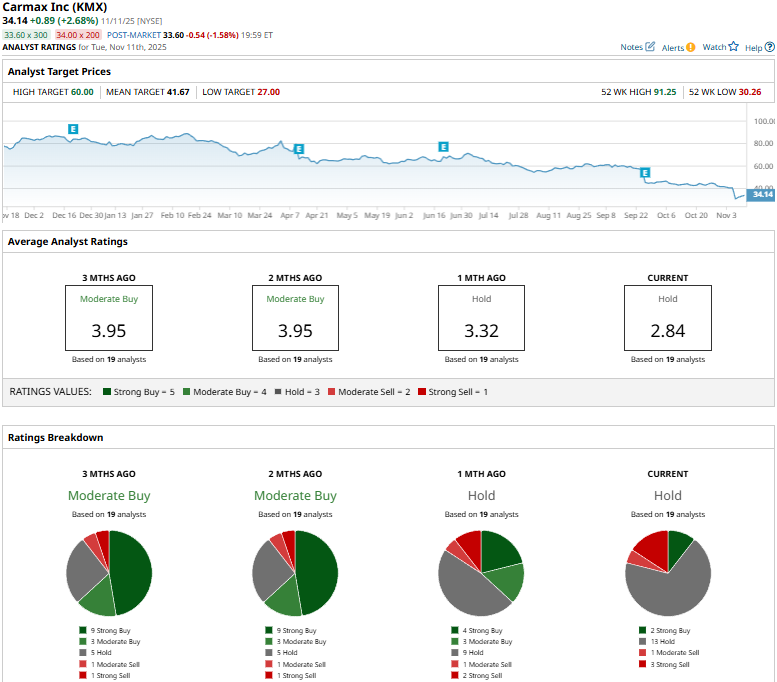Screen dimensions: 777x682
Task: Click '4 Strong Buy' in 1 Mth Ago legend
Action: 483,630
